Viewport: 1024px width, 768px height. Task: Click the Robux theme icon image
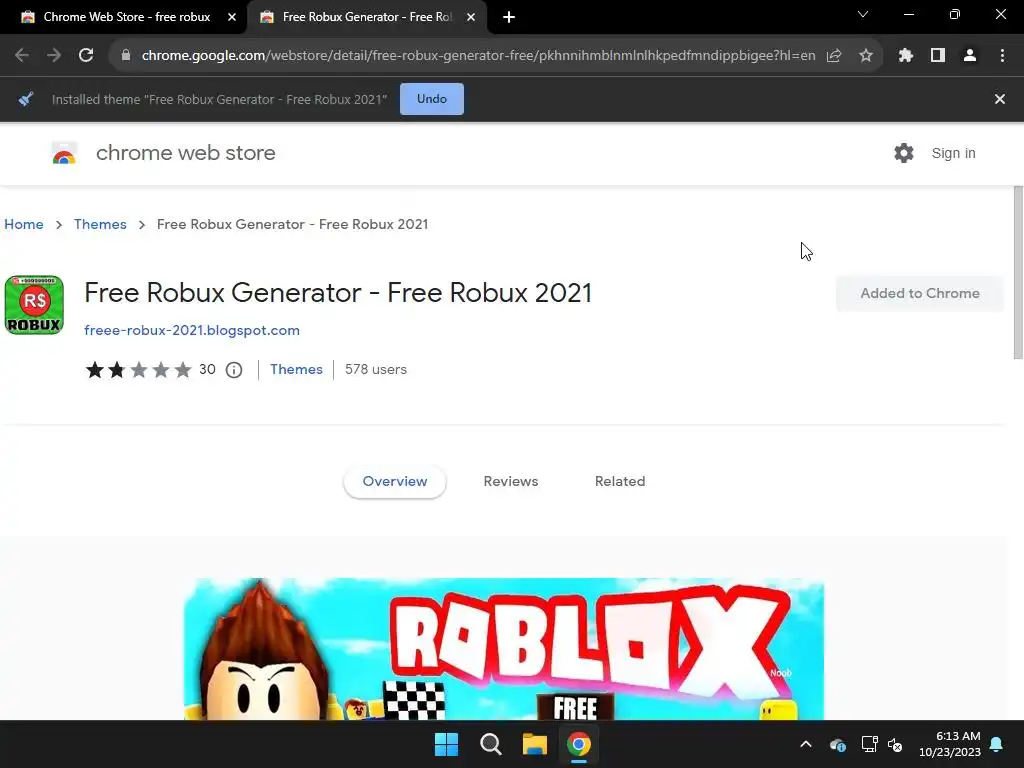(34, 305)
